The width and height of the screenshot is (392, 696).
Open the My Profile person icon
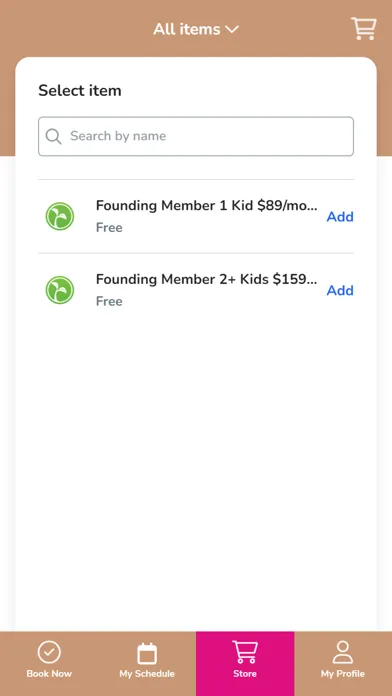[x=343, y=652]
